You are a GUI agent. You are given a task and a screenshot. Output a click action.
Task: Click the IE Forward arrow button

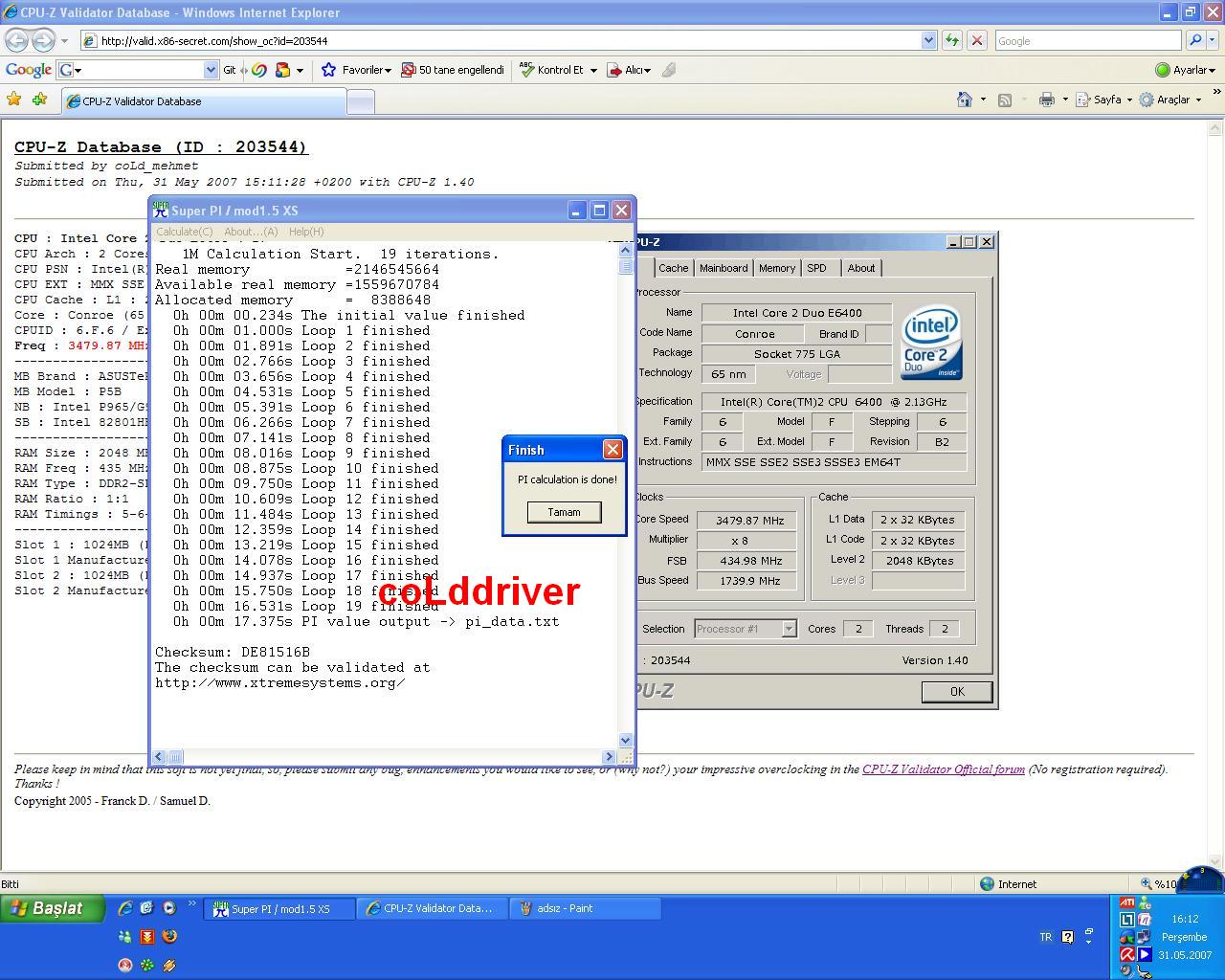point(43,40)
